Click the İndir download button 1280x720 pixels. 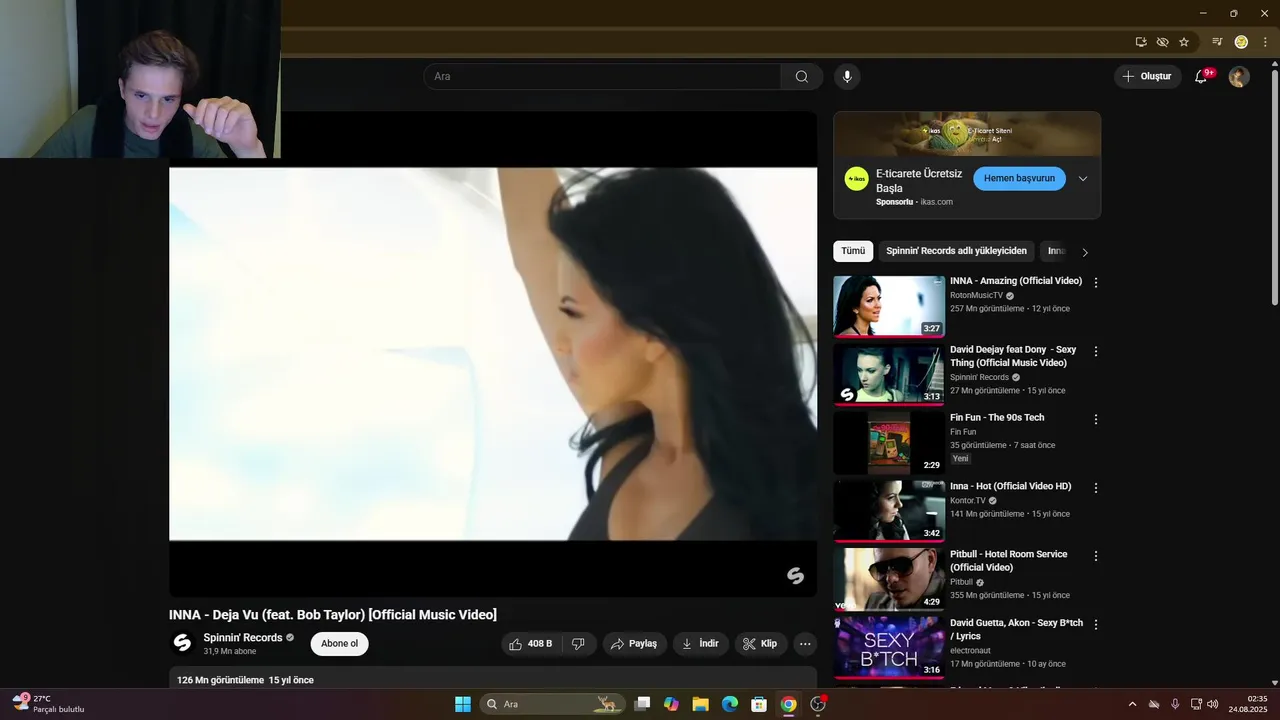(x=700, y=644)
